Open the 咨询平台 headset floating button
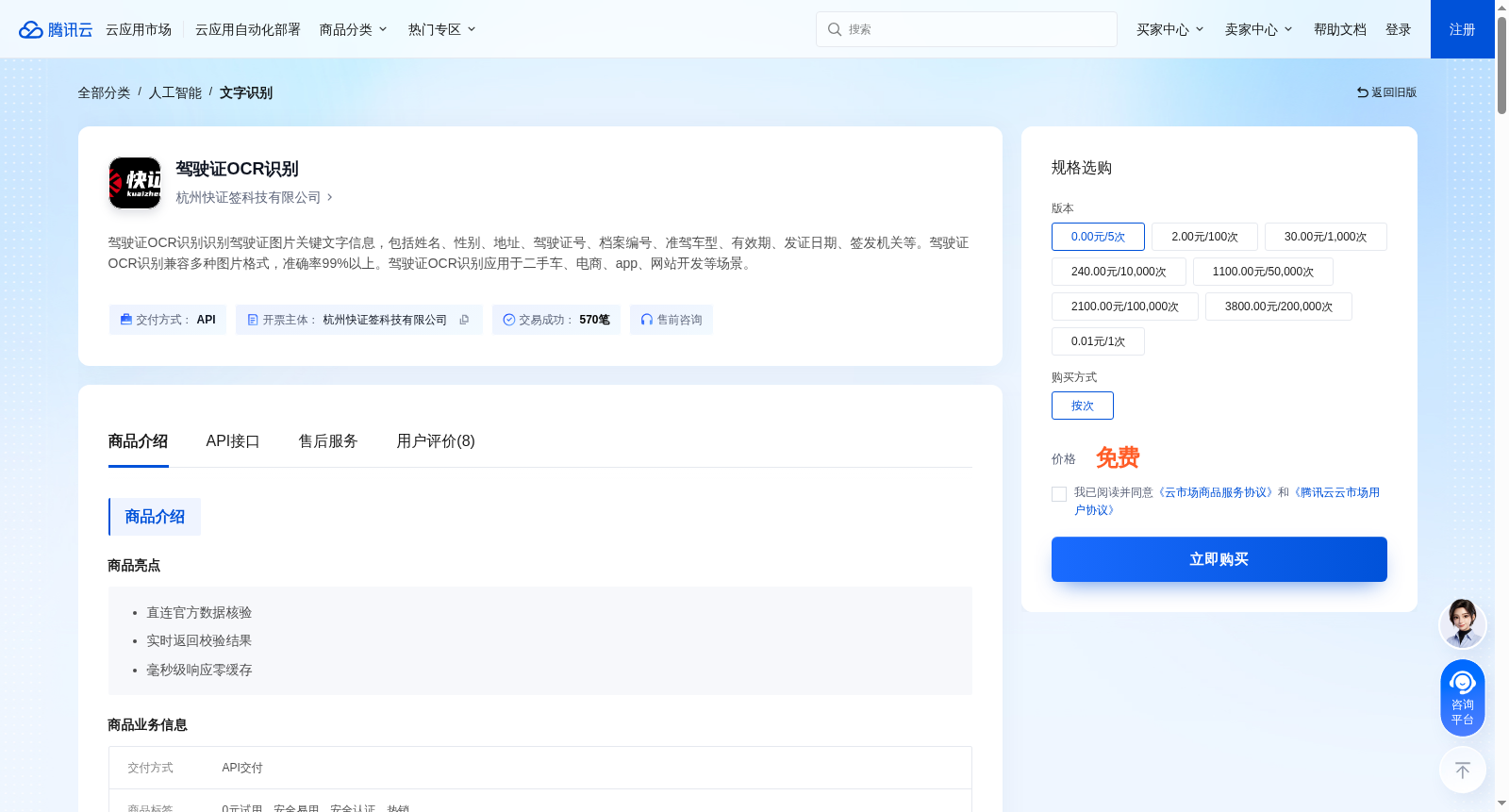The image size is (1509, 812). [1463, 698]
